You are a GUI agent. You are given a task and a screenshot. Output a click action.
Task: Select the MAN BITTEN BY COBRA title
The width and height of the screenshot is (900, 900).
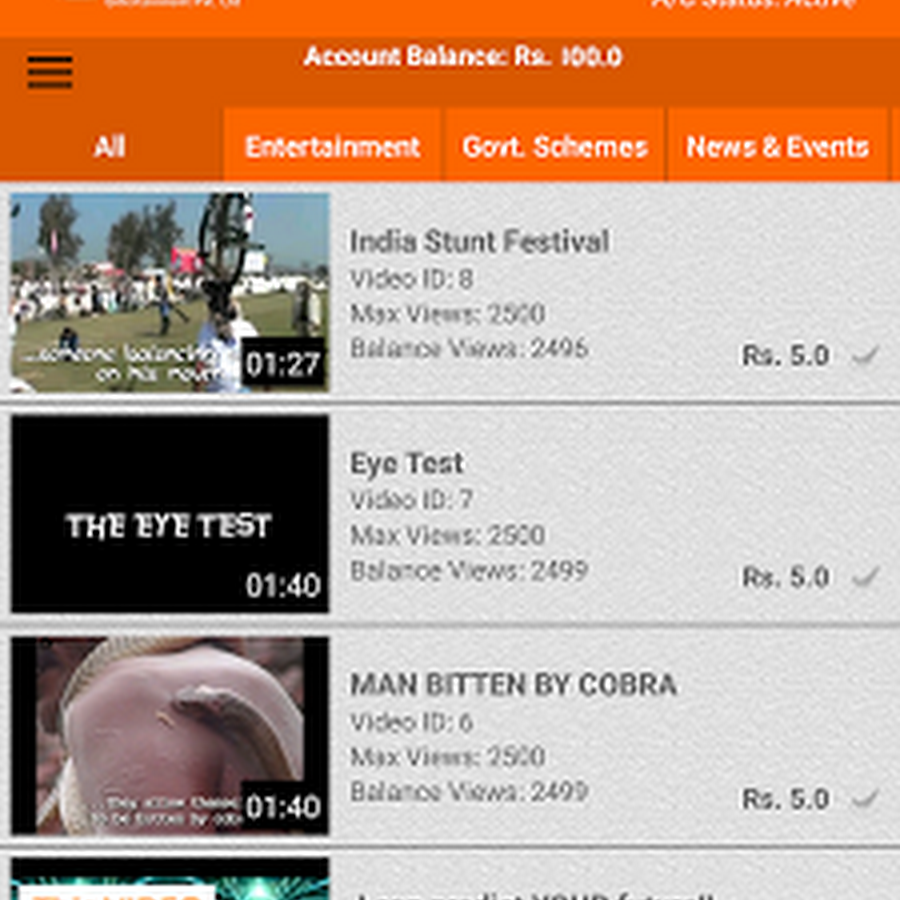[x=514, y=684]
